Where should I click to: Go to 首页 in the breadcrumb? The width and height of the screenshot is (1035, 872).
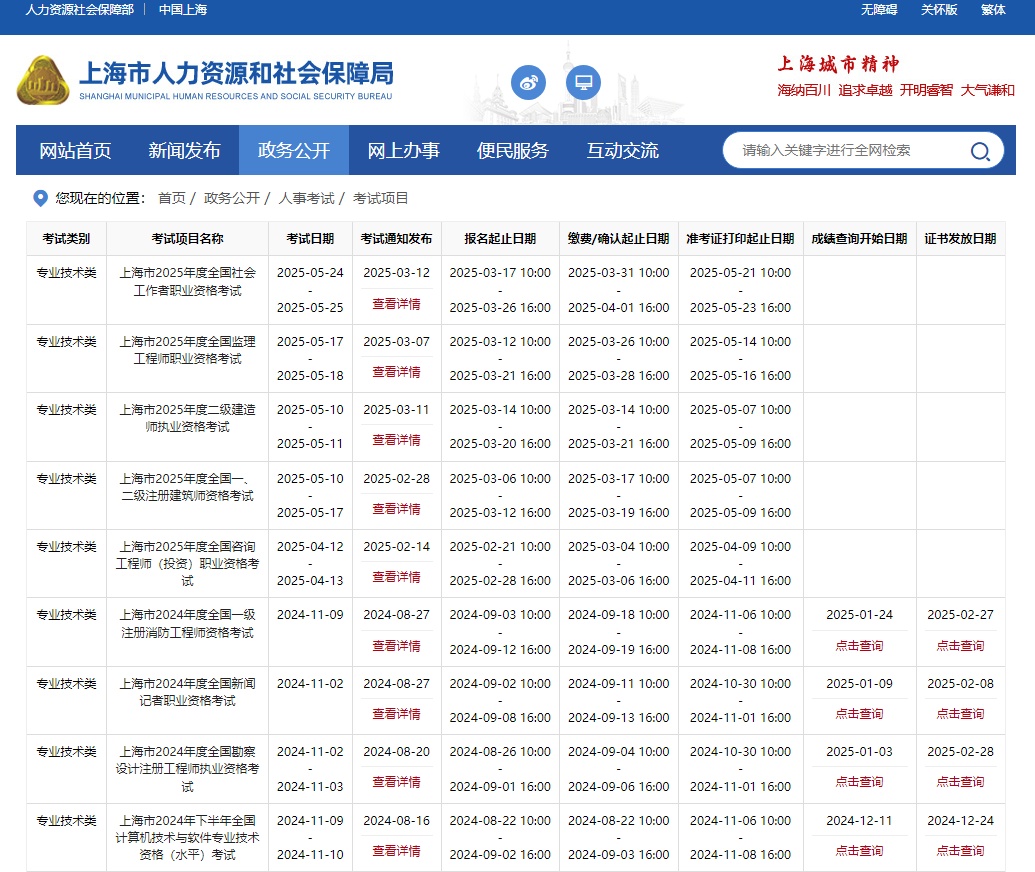[172, 198]
